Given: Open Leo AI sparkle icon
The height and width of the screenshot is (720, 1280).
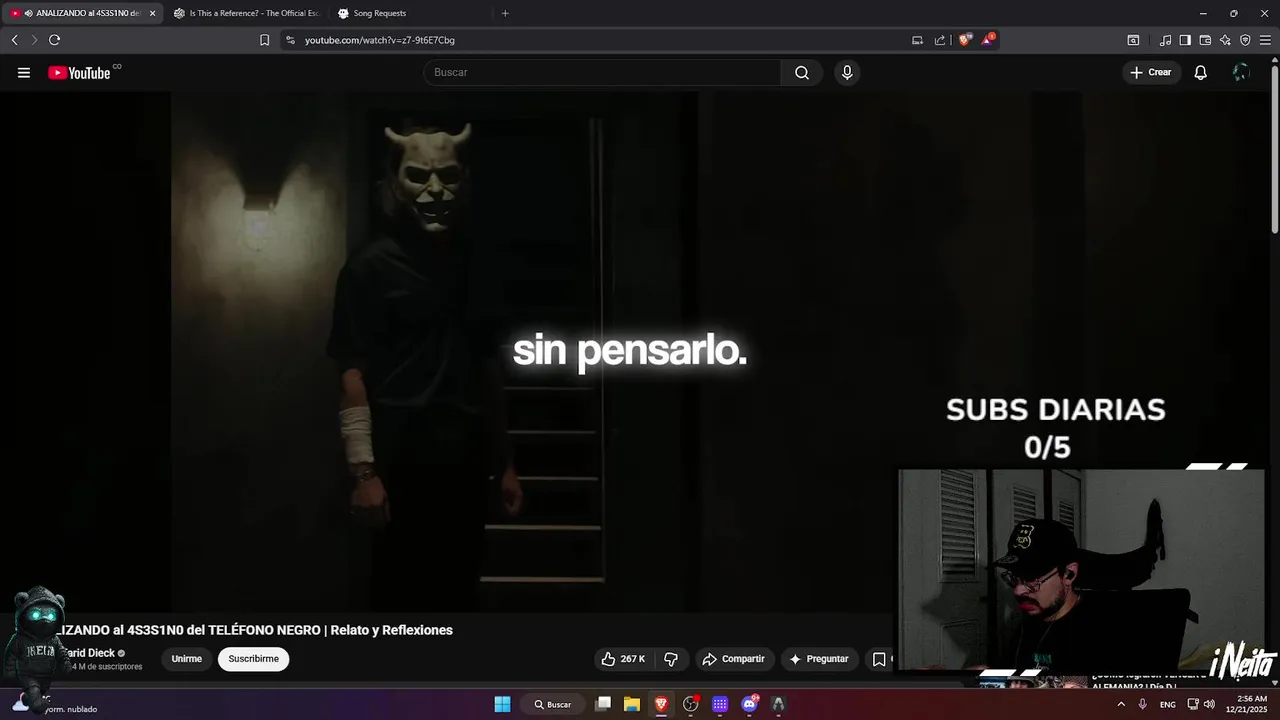Looking at the screenshot, I should pyautogui.click(x=1225, y=40).
